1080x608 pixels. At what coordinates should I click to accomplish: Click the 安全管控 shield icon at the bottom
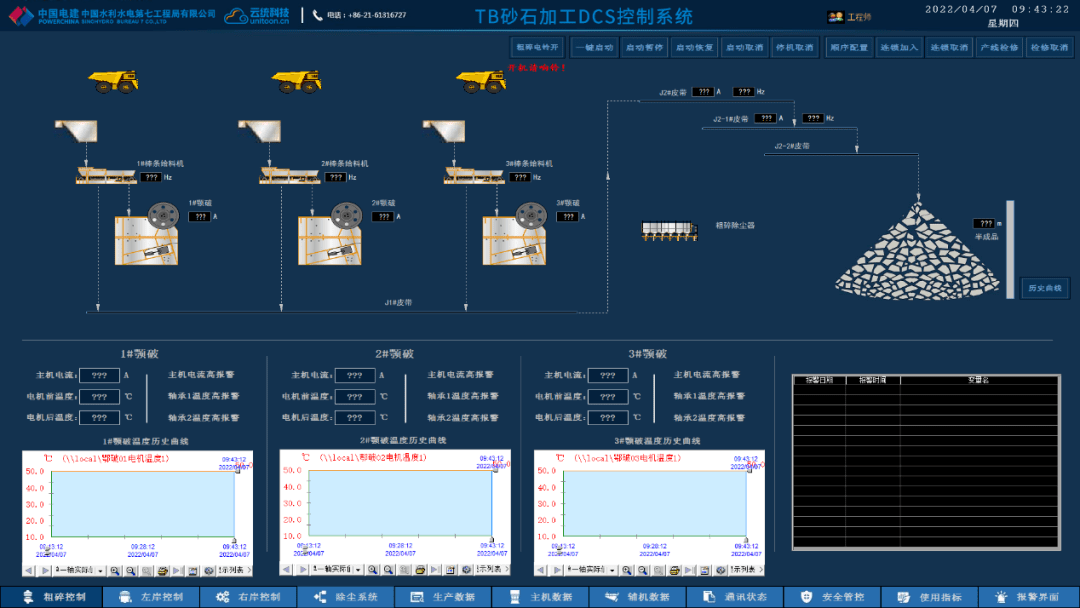tap(805, 596)
